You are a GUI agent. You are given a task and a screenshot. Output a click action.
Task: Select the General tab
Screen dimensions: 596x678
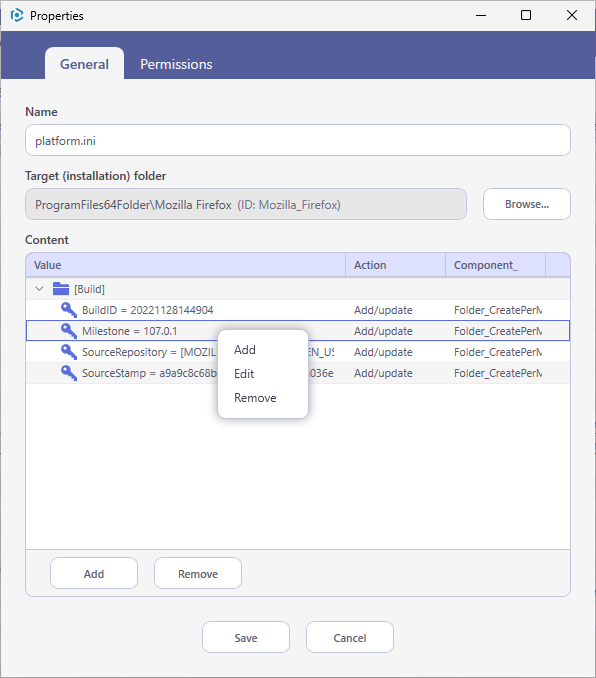(x=84, y=64)
